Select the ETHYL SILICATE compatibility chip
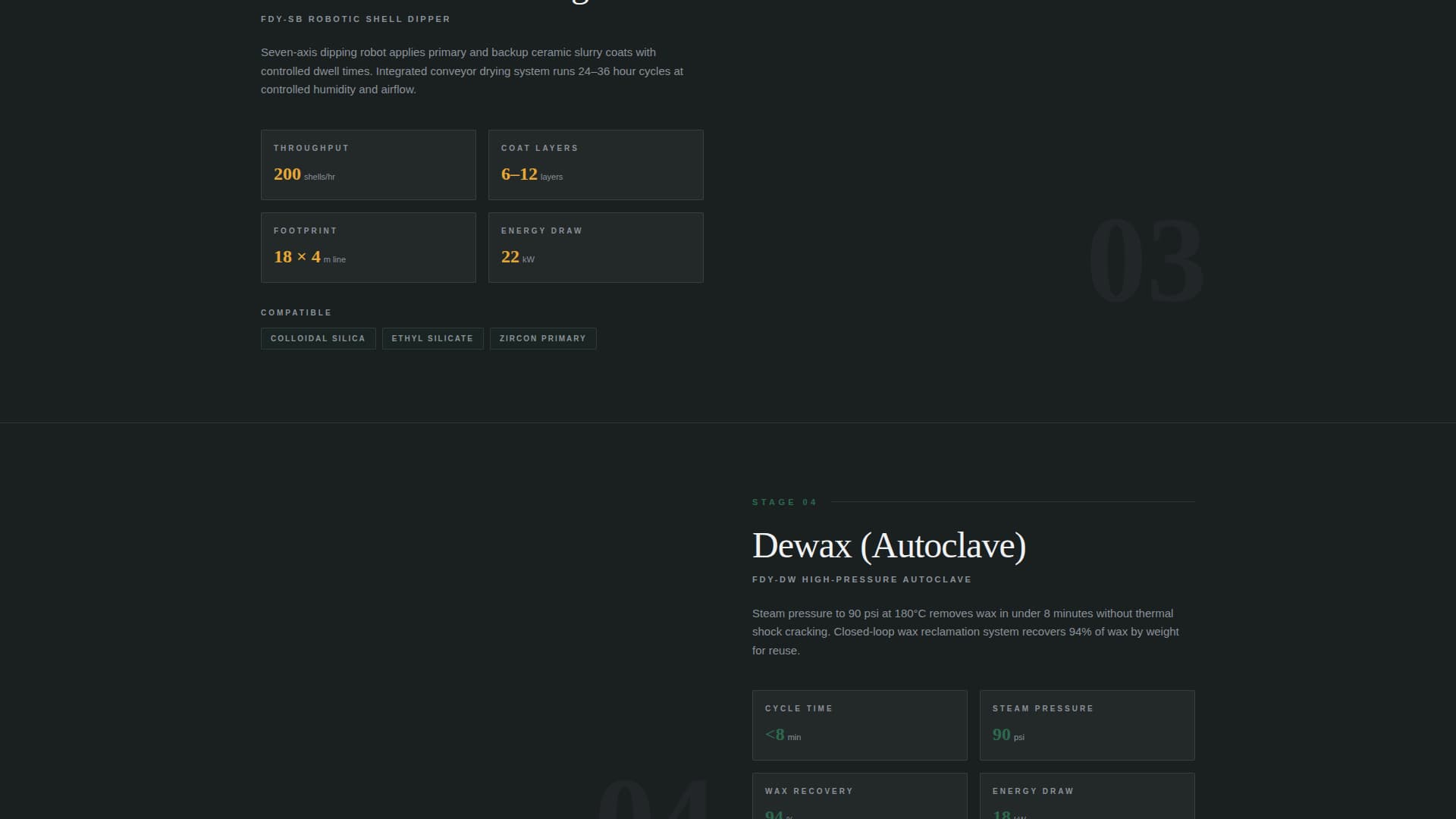Viewport: 1456px width, 819px height. tap(432, 338)
